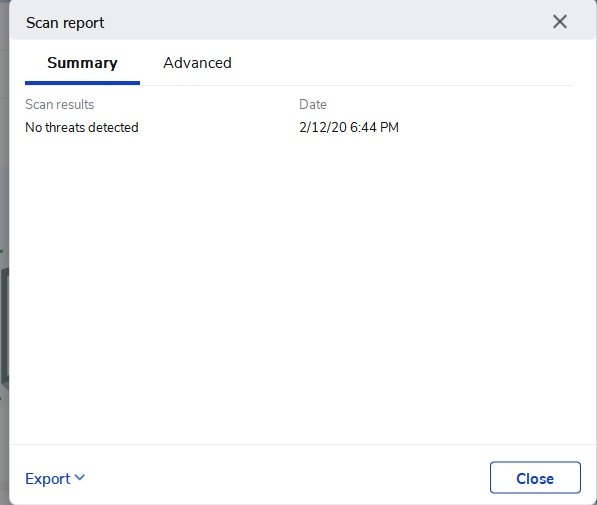597x505 pixels.
Task: Click the scan timestamp 2/12/20 6:44 PM
Action: (349, 127)
